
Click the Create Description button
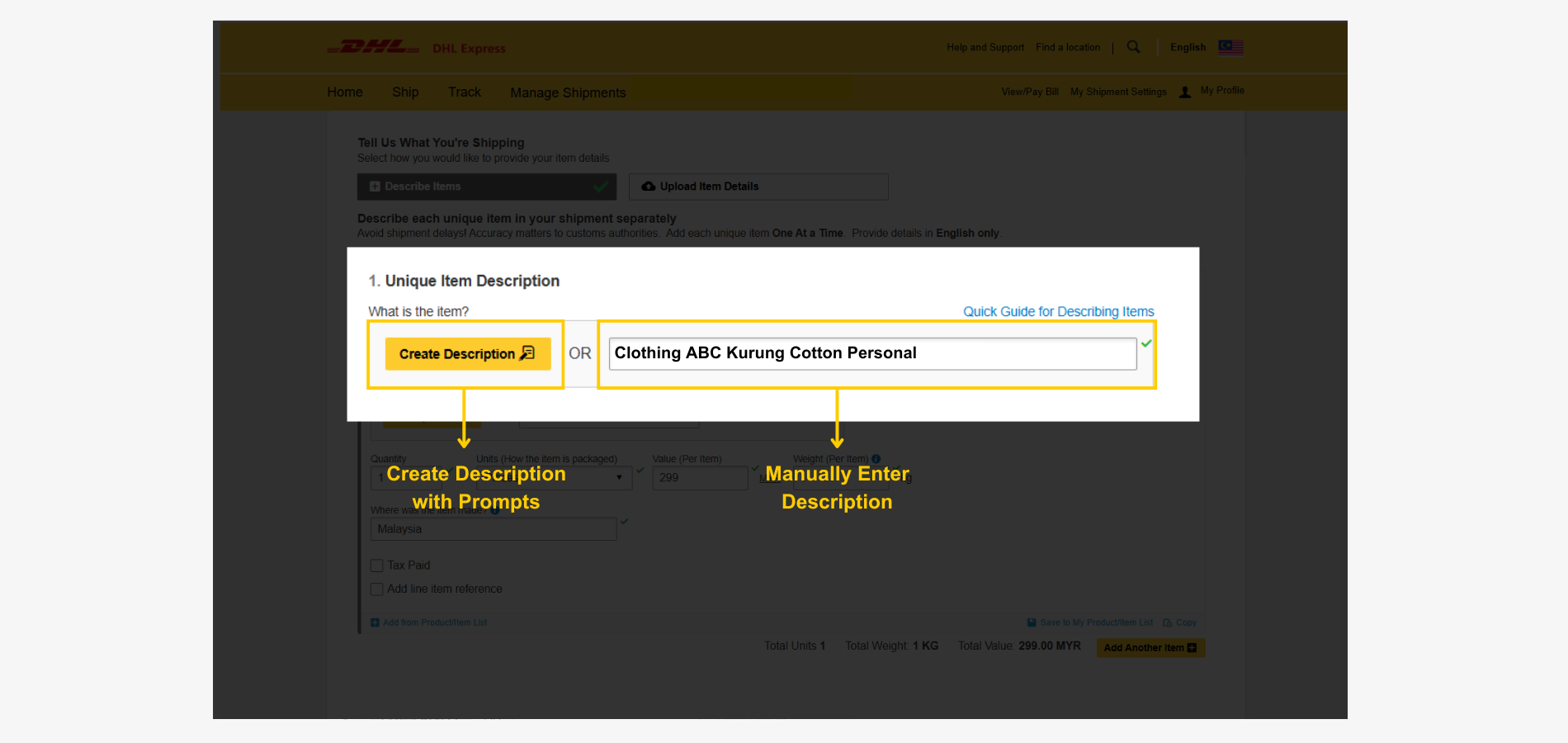tap(467, 354)
